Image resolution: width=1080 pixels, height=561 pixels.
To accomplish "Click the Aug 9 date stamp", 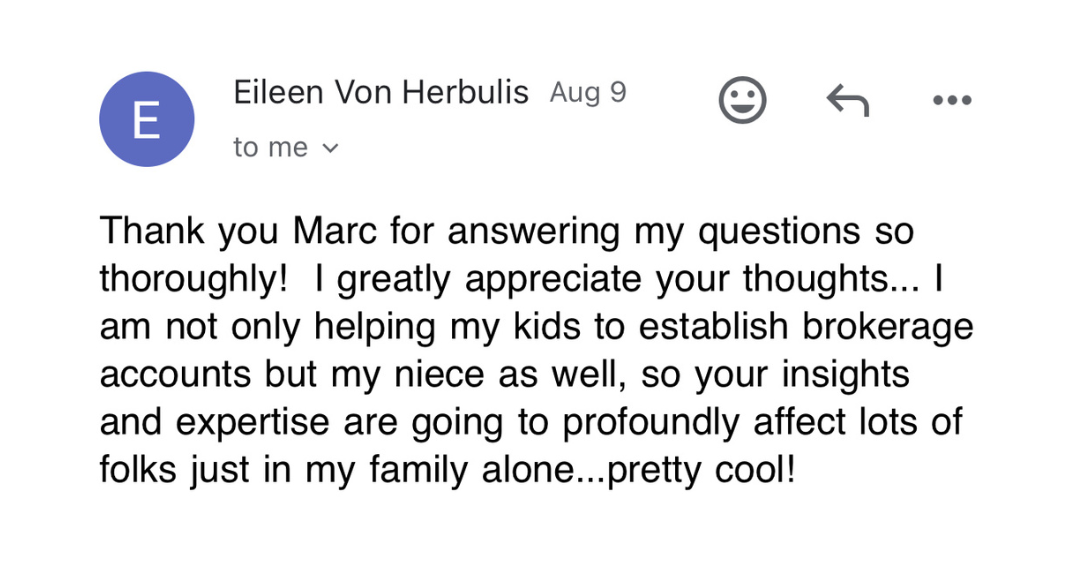I will [588, 92].
